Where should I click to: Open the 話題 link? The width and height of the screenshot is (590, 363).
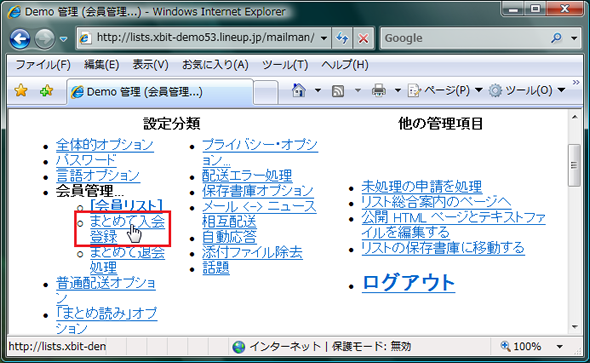point(216,268)
